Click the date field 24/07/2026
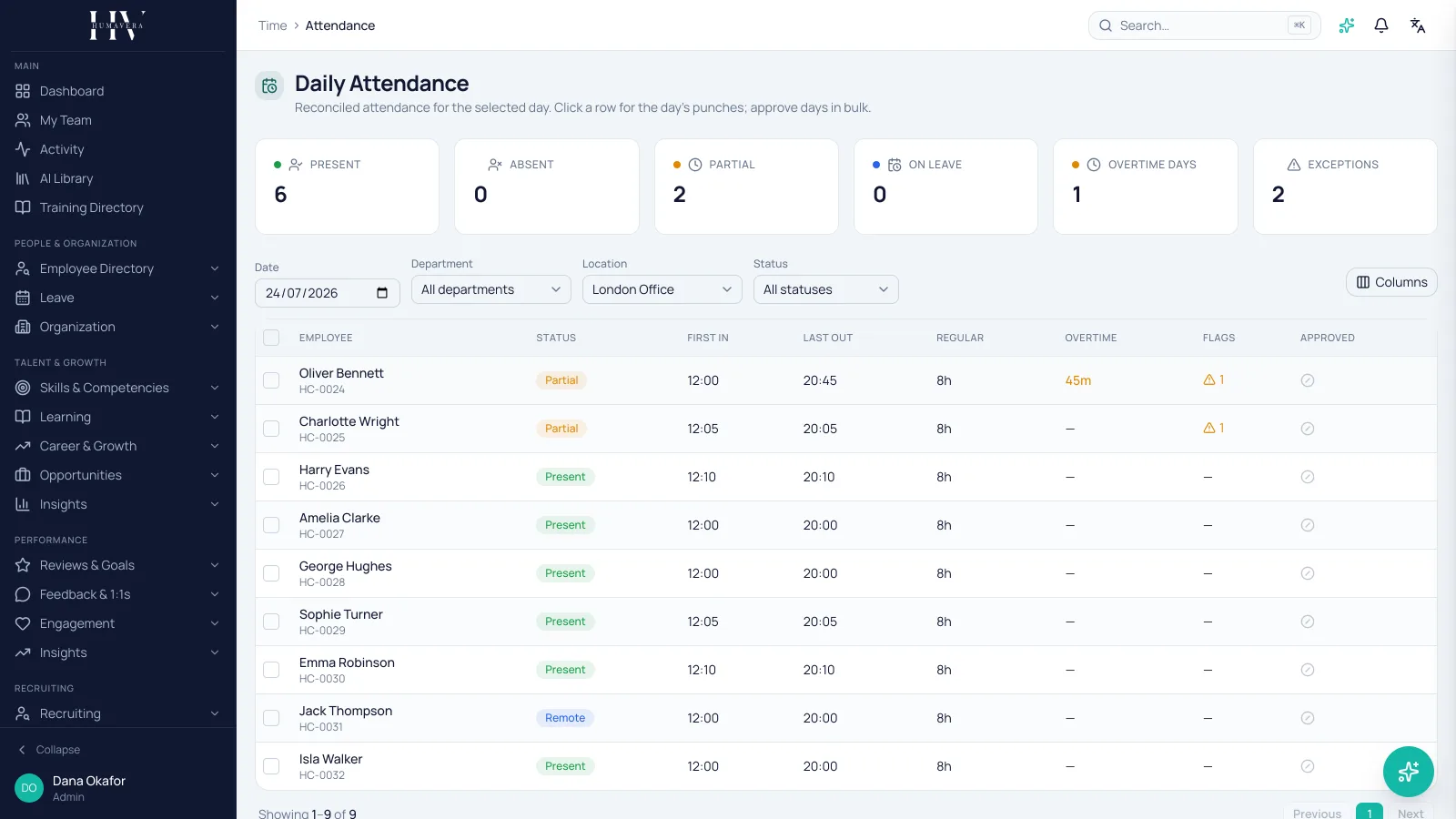Viewport: 1456px width, 819px height. [x=328, y=293]
